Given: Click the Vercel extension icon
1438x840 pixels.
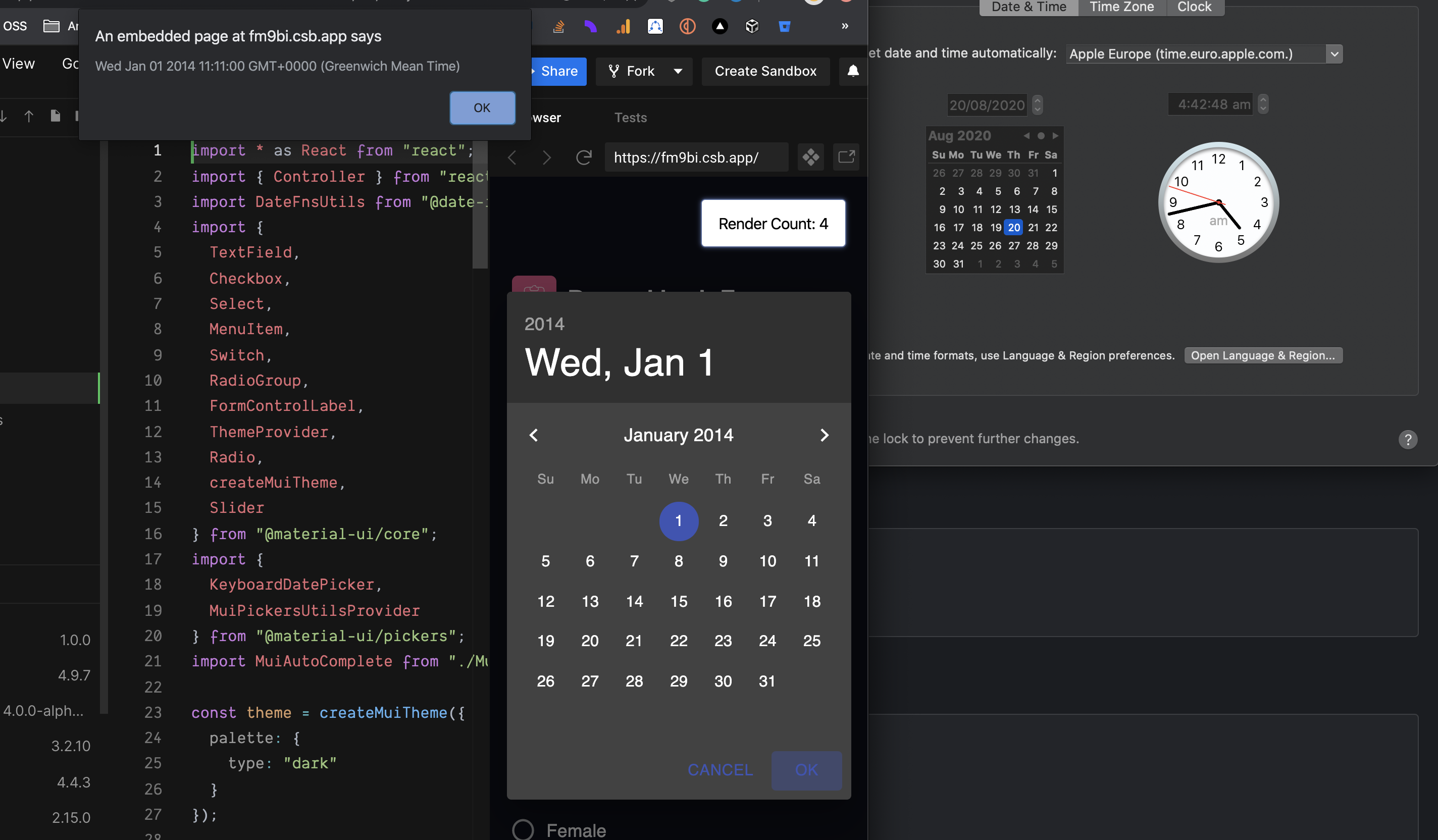Looking at the screenshot, I should point(720,26).
